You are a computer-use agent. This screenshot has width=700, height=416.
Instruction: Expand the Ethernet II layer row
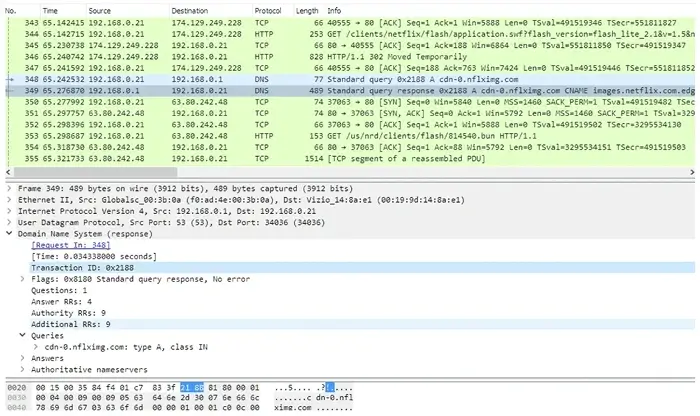[9, 200]
